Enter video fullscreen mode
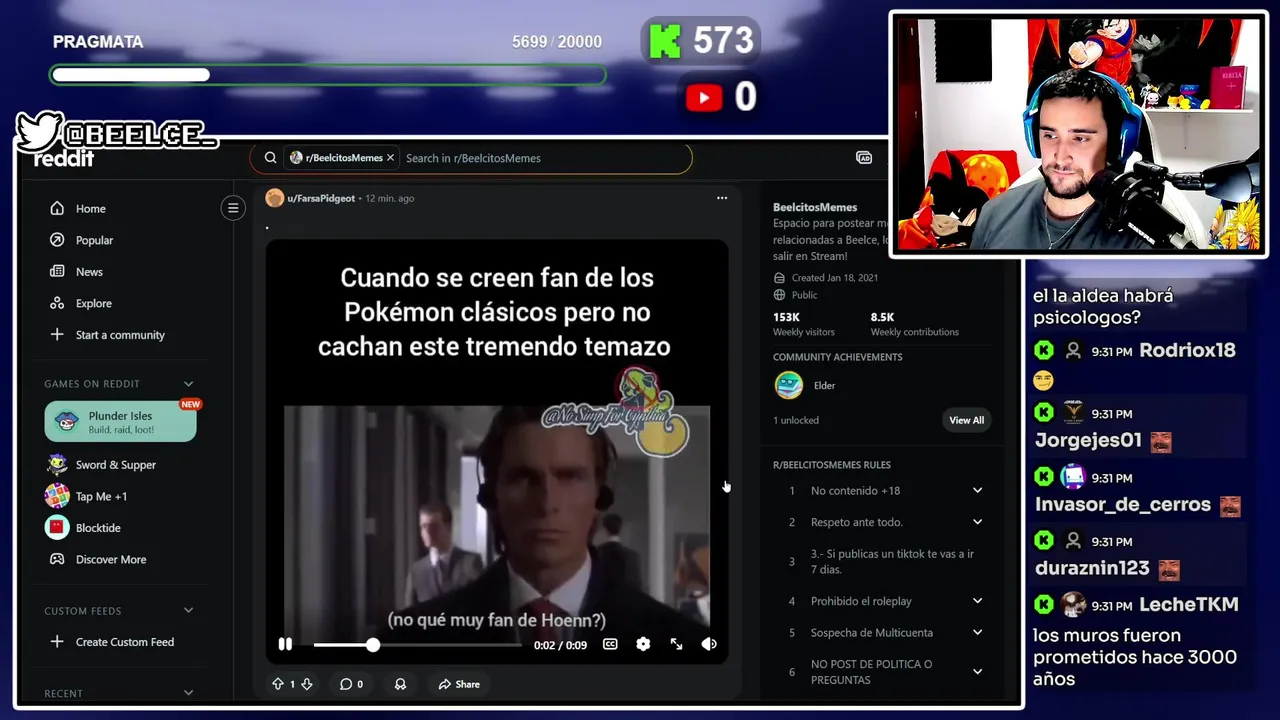 coord(676,645)
